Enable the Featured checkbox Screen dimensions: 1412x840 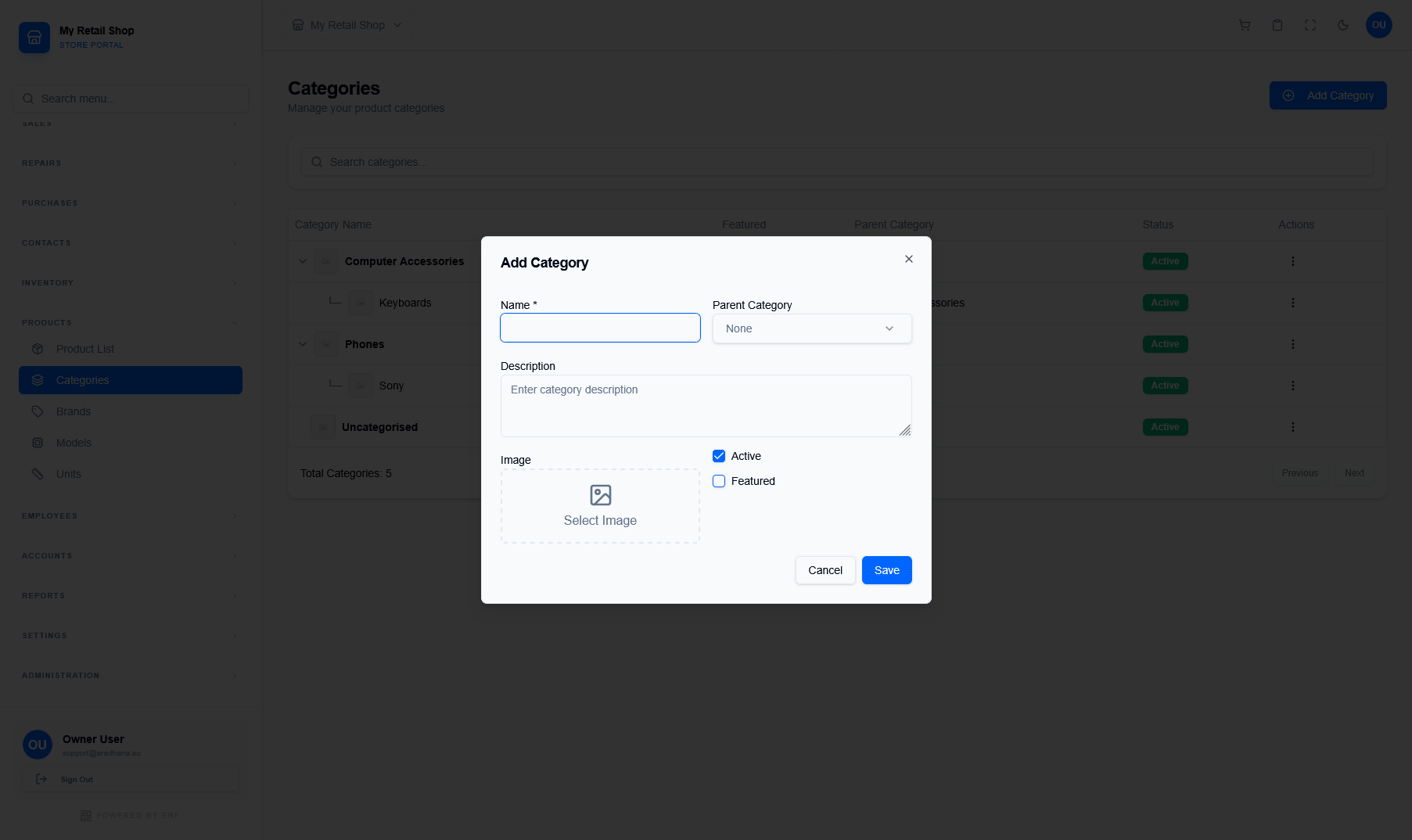(719, 481)
